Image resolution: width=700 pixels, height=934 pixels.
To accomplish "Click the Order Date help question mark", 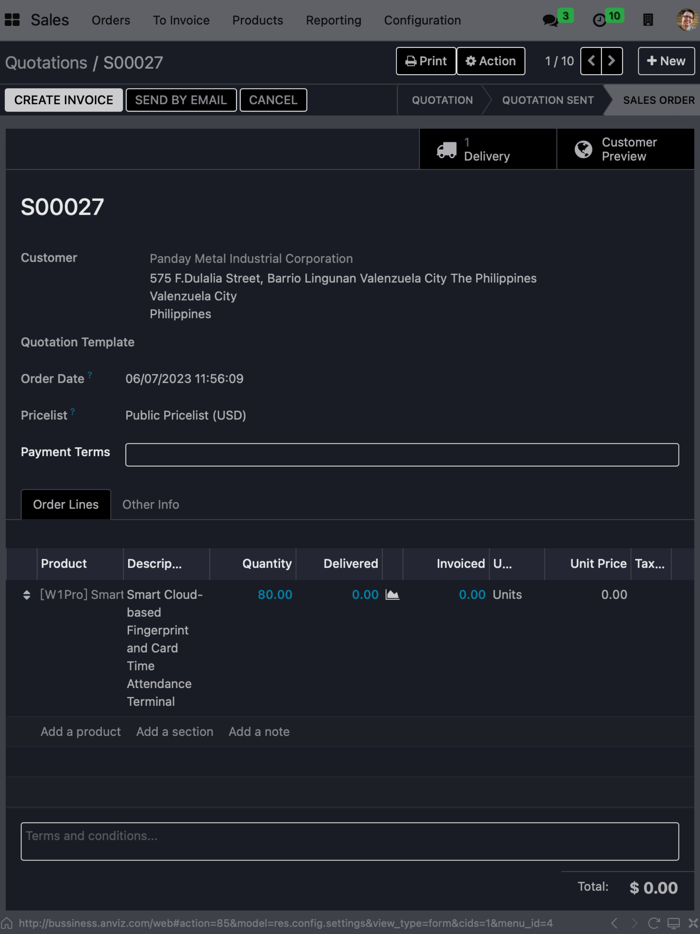I will tap(90, 375).
